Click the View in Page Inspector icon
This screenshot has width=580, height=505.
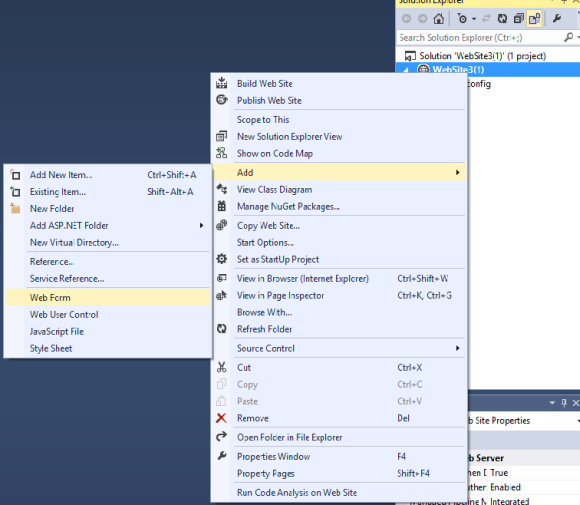coord(222,295)
